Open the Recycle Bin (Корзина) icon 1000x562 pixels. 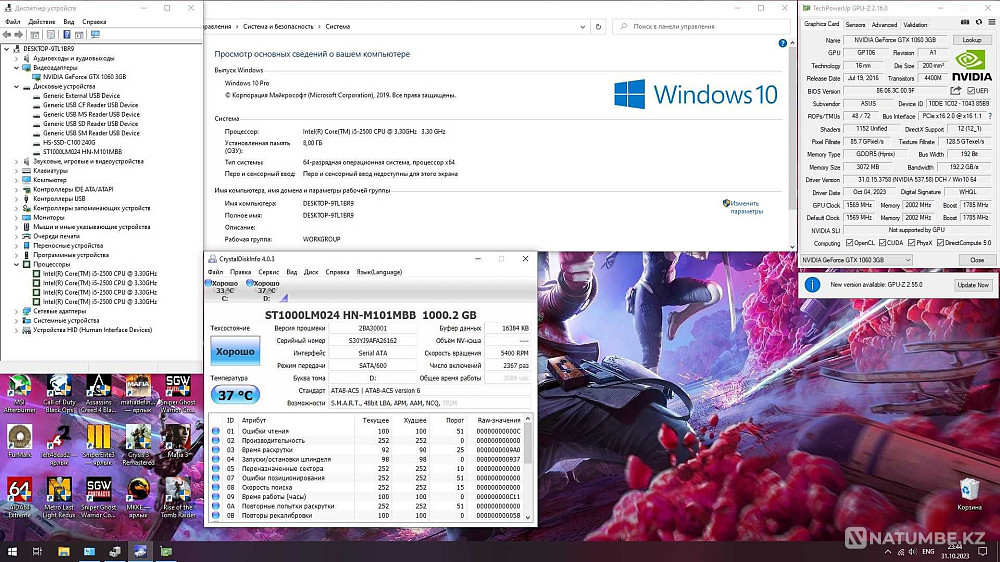pos(969,494)
